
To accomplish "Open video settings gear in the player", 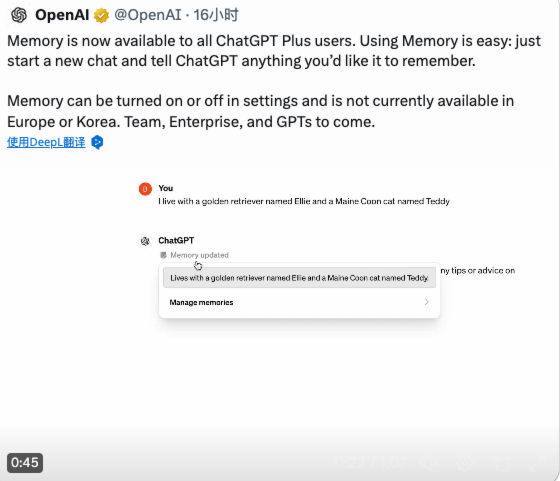I will tap(465, 464).
